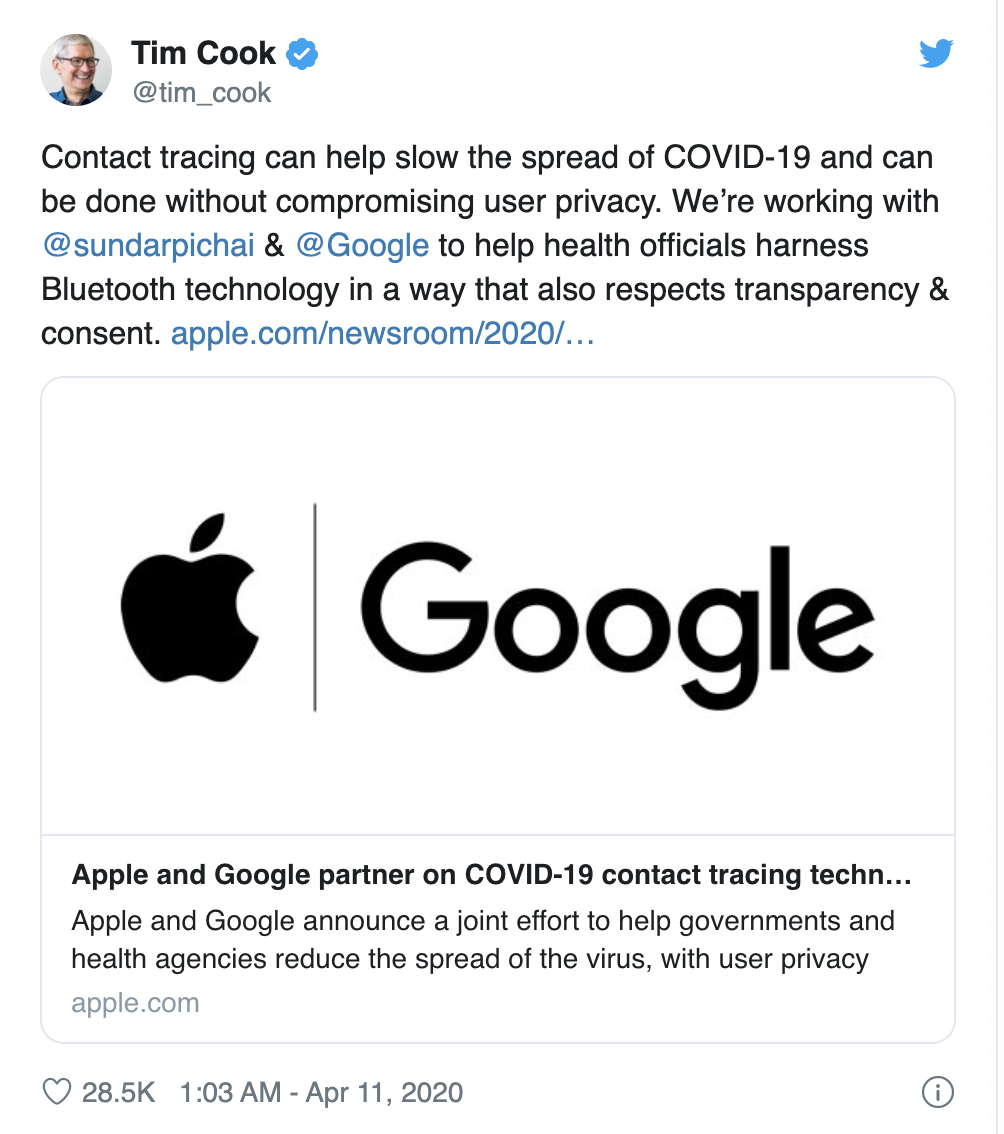
Task: Open the tweet info circle icon
Action: pyautogui.click(x=937, y=1092)
